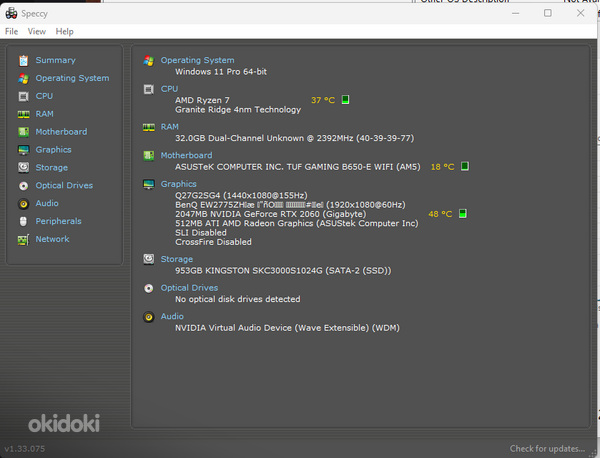Click the green temperature indicator next to 48 °C

(x=463, y=214)
